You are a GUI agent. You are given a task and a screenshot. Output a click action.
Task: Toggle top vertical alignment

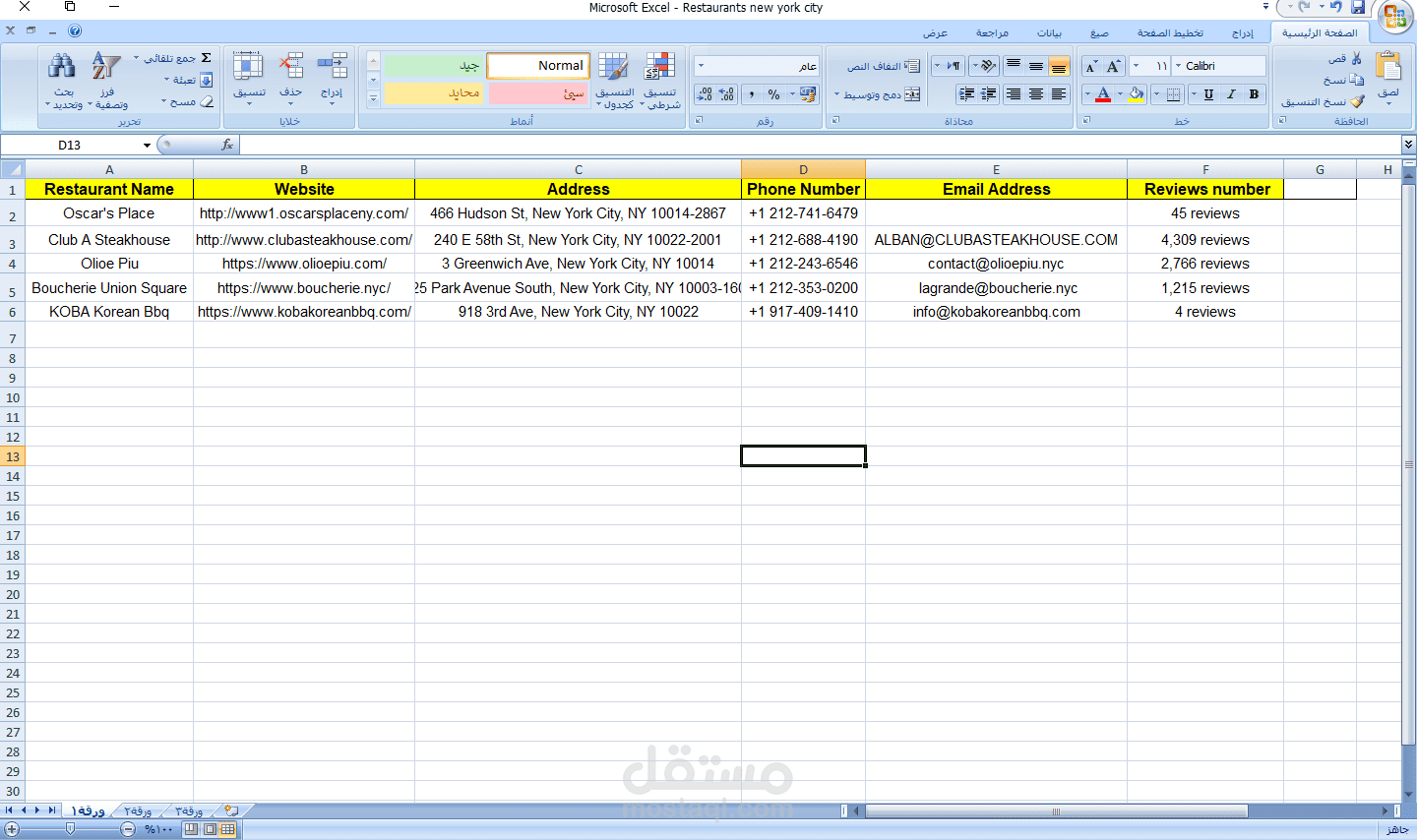(1014, 66)
